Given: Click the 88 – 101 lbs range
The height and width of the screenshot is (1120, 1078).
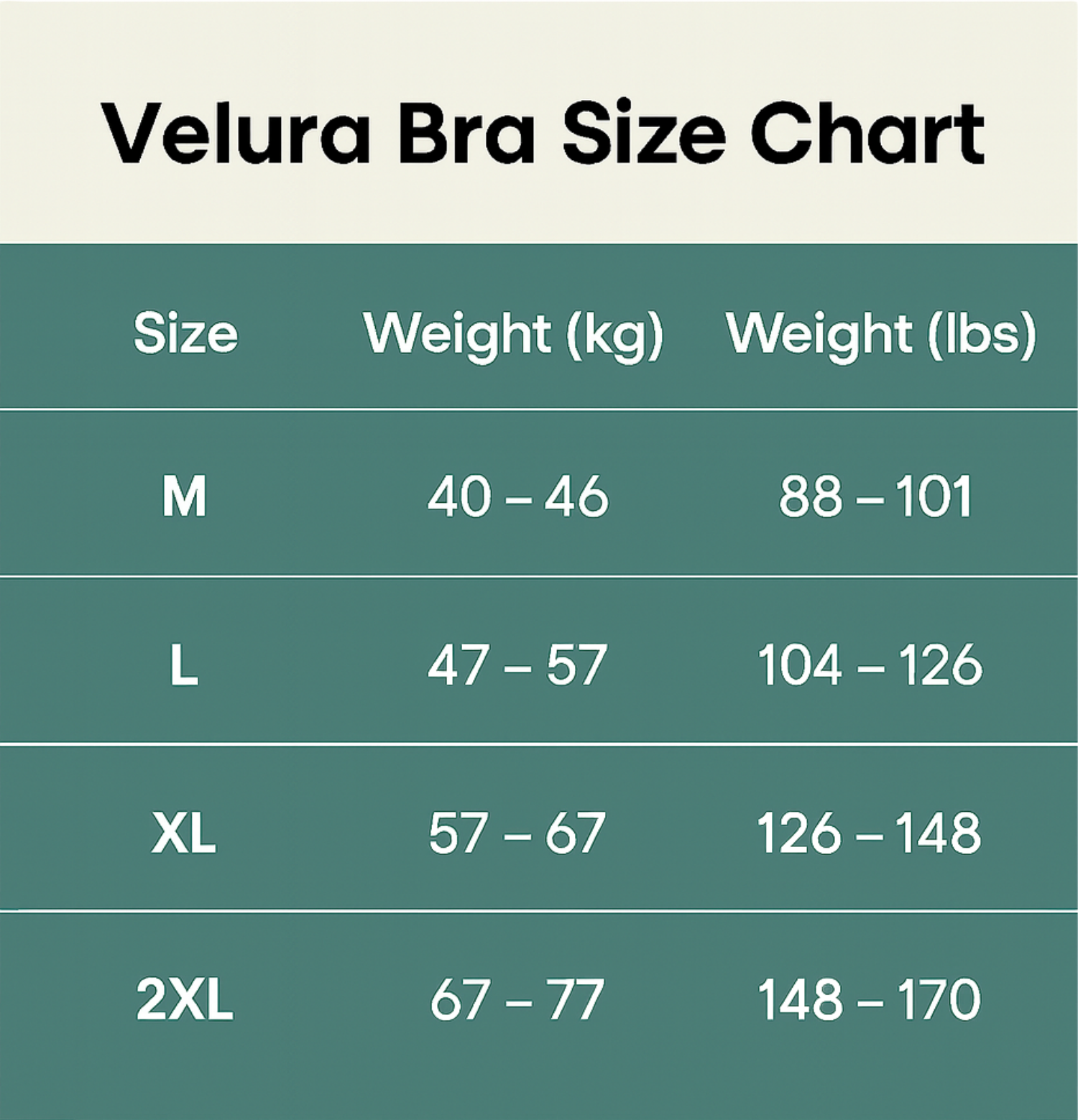Looking at the screenshot, I should pos(875,496).
